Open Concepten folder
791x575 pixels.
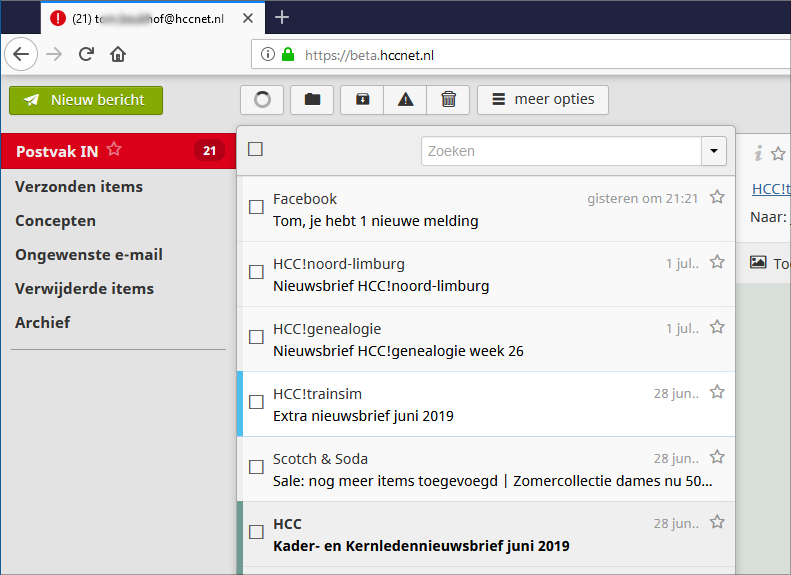[55, 221]
